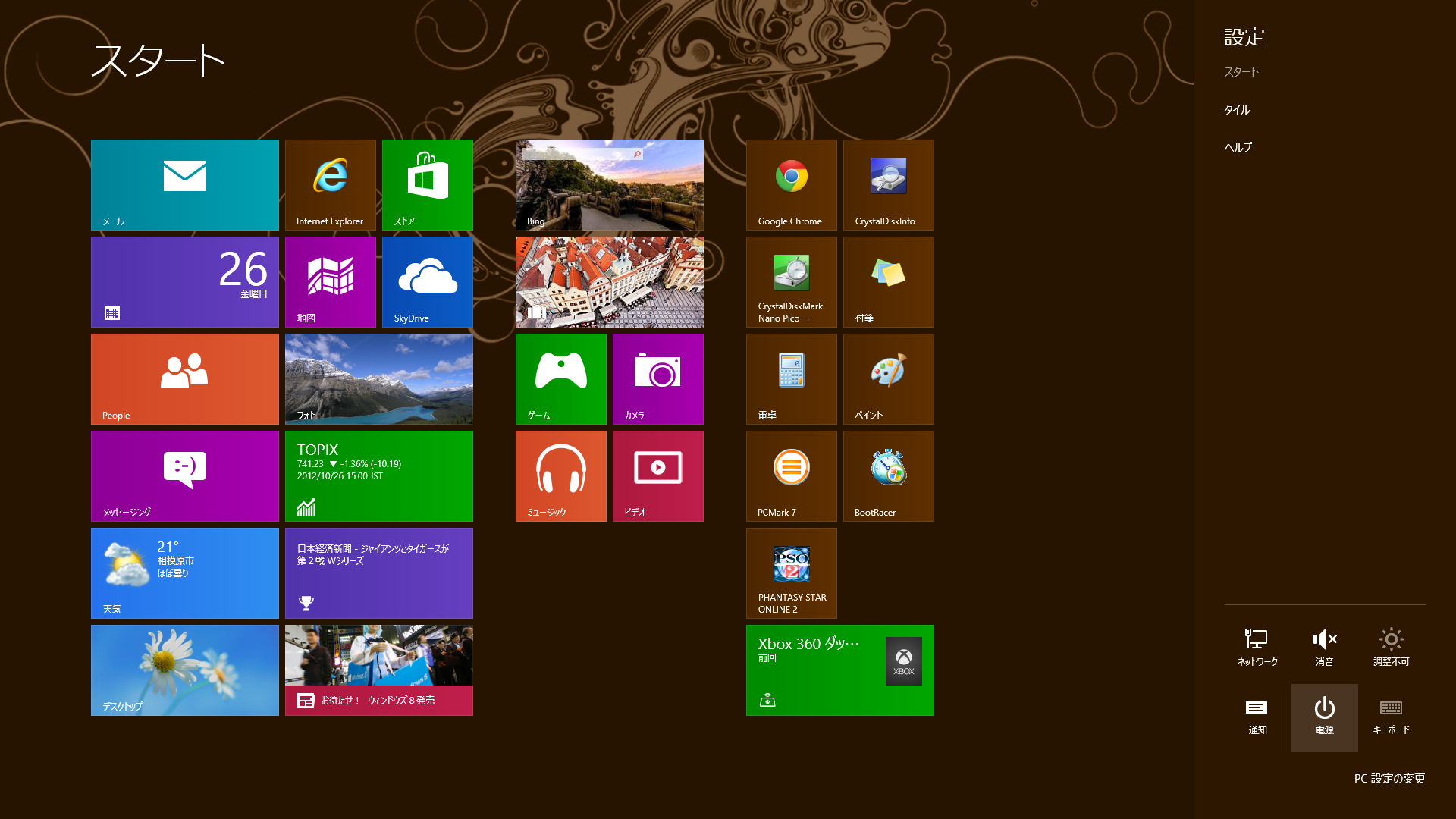Open the Notifications options icon

pyautogui.click(x=1257, y=717)
